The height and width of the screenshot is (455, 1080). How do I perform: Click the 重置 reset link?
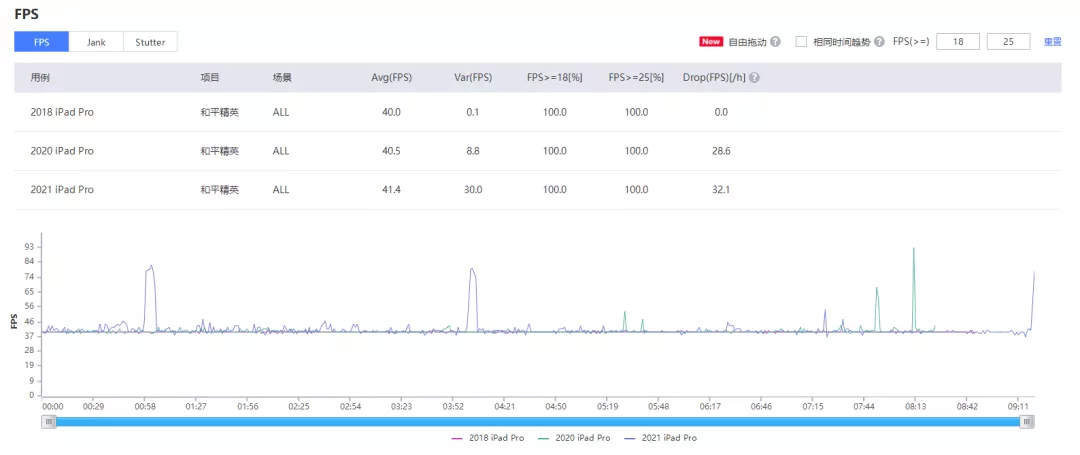[x=1052, y=42]
